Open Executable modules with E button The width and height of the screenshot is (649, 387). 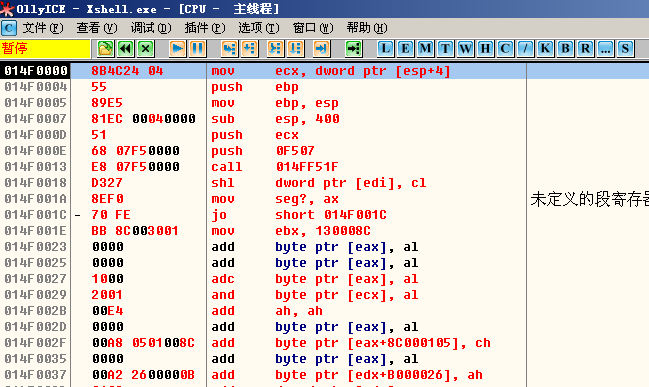405,49
